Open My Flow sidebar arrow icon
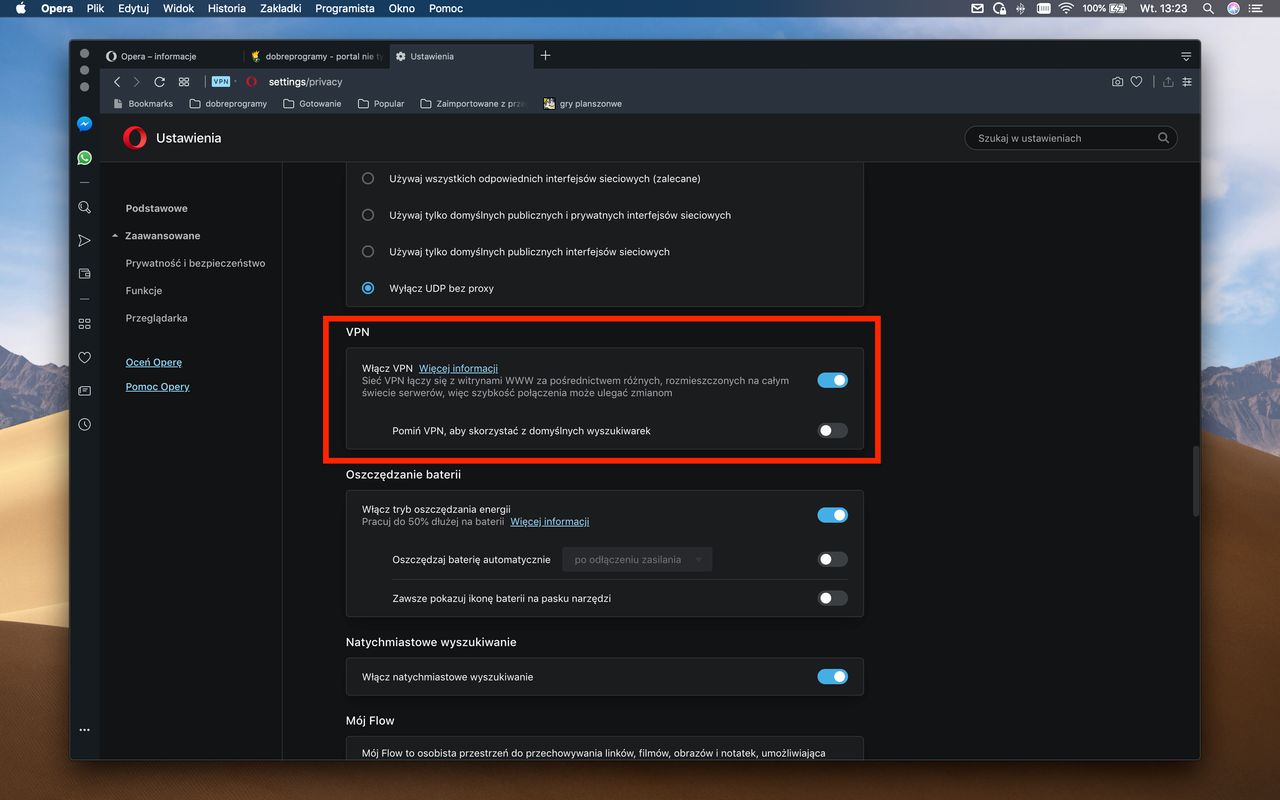Image resolution: width=1280 pixels, height=800 pixels. point(84,241)
